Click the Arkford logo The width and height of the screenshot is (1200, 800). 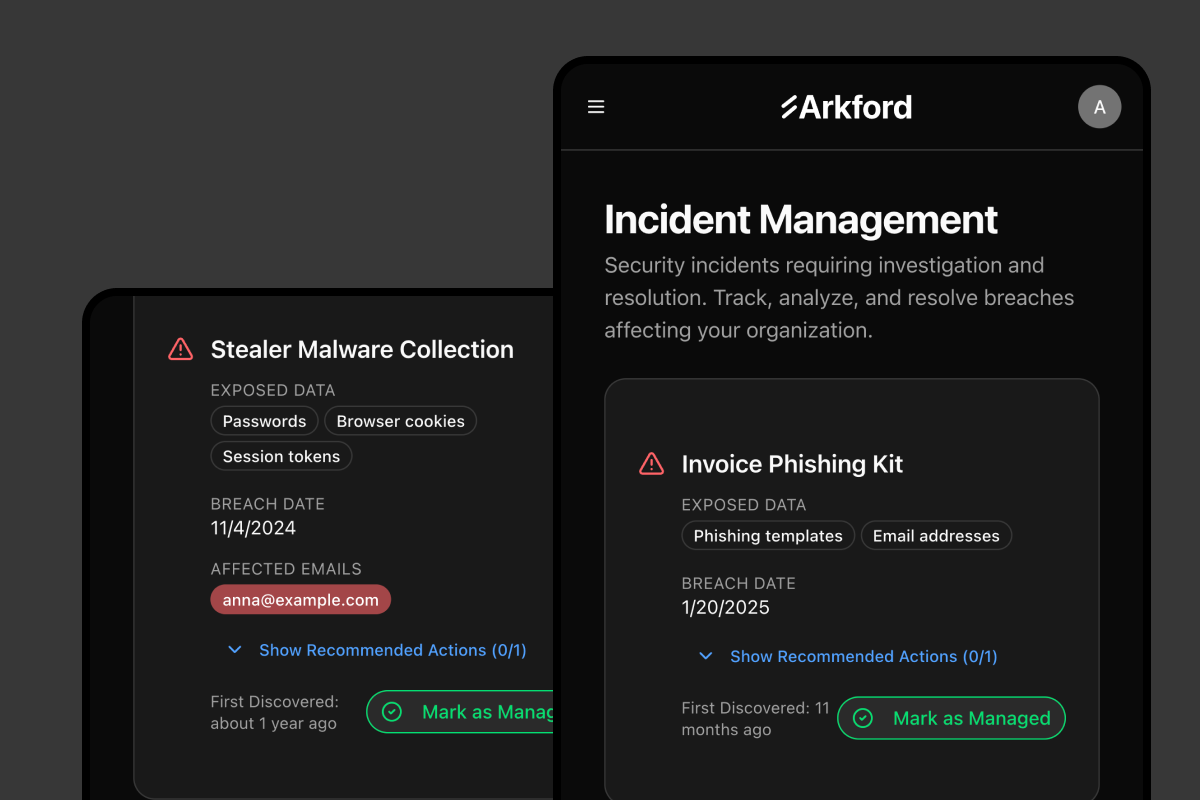click(x=846, y=107)
